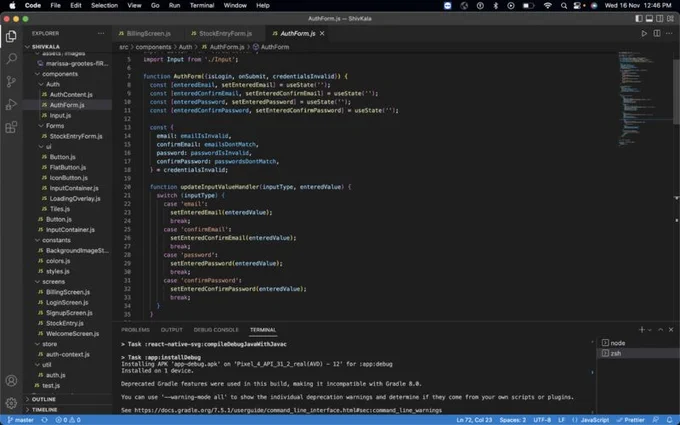
Task: Open the Search view in activity bar
Action: pyautogui.click(x=11, y=59)
